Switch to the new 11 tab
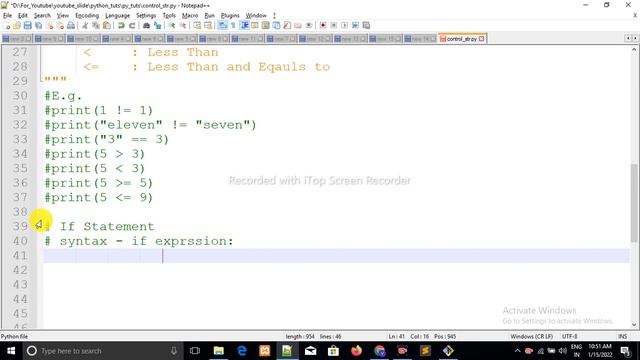640x360 pixels. click(248, 39)
